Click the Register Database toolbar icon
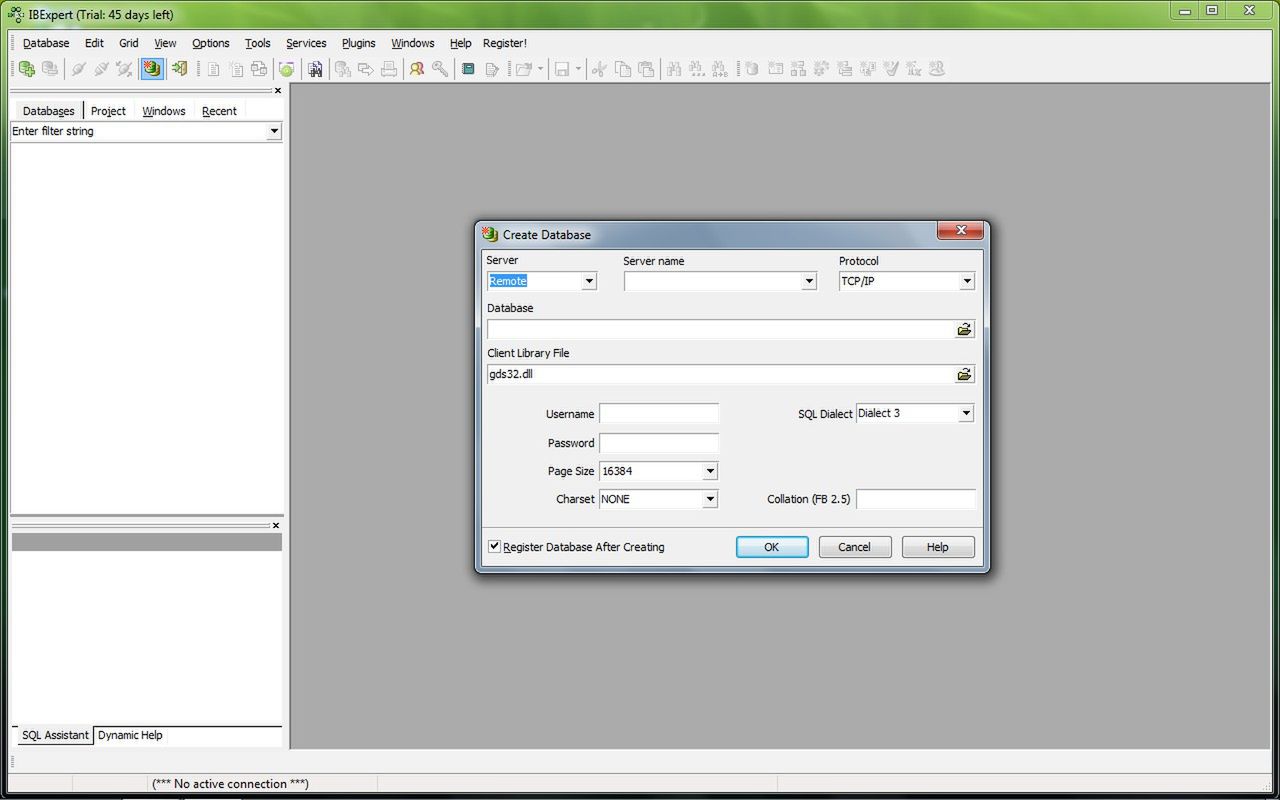1280x800 pixels. 27,69
